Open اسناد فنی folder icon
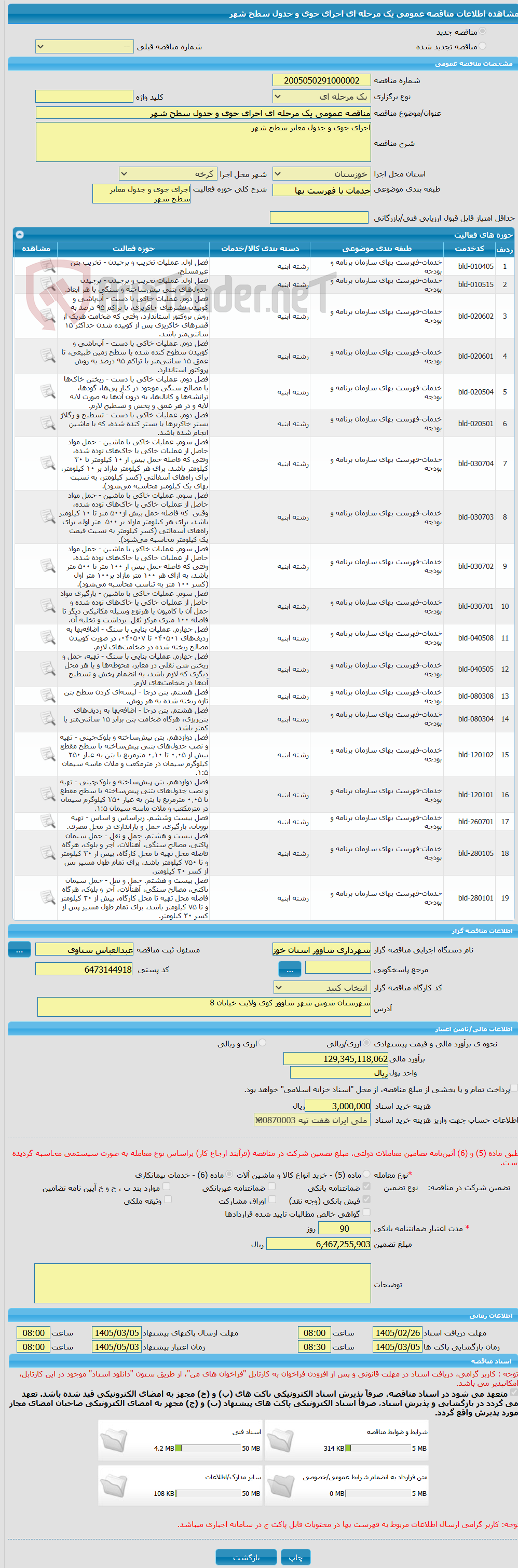Image resolution: width=518 pixels, height=1568 pixels. (114, 1441)
